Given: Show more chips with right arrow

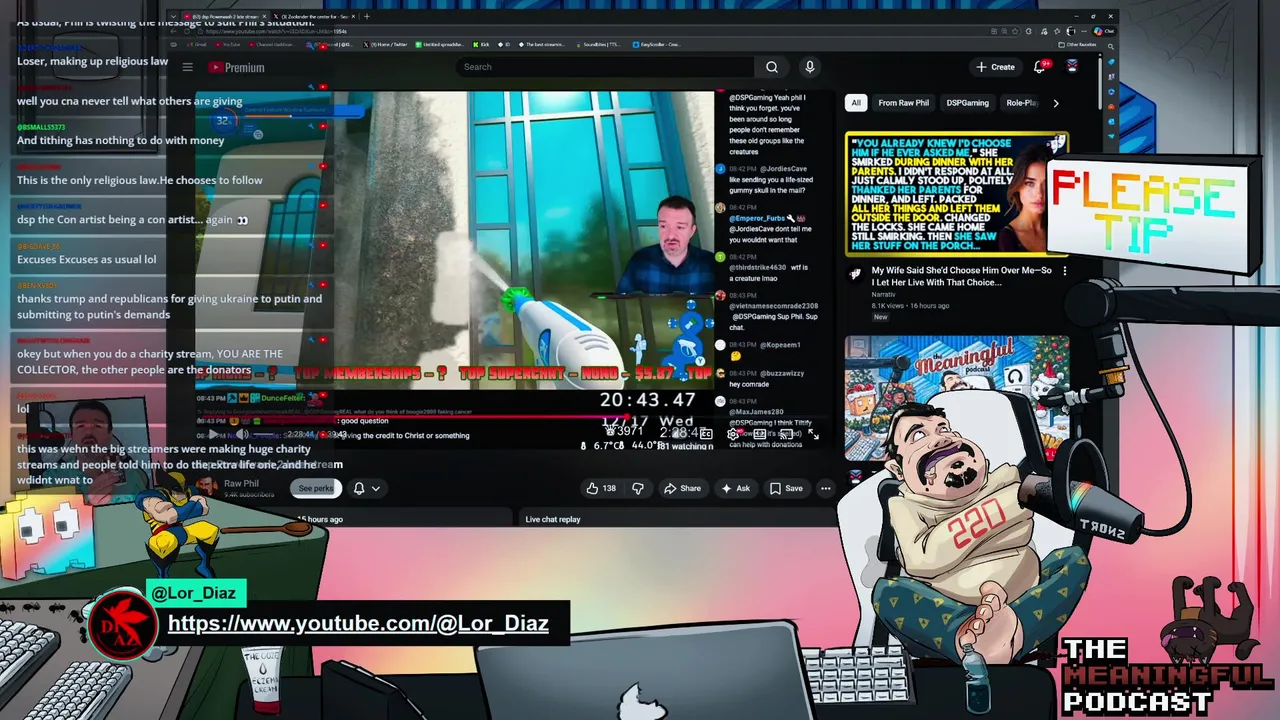Looking at the screenshot, I should click(x=1056, y=103).
